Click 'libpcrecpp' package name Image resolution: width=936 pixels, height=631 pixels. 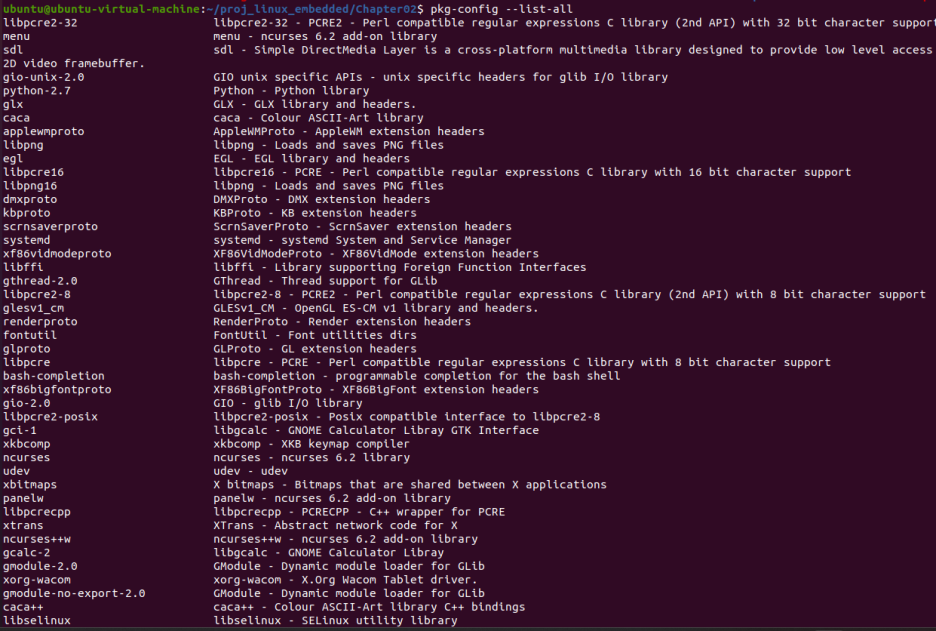[x=37, y=512]
